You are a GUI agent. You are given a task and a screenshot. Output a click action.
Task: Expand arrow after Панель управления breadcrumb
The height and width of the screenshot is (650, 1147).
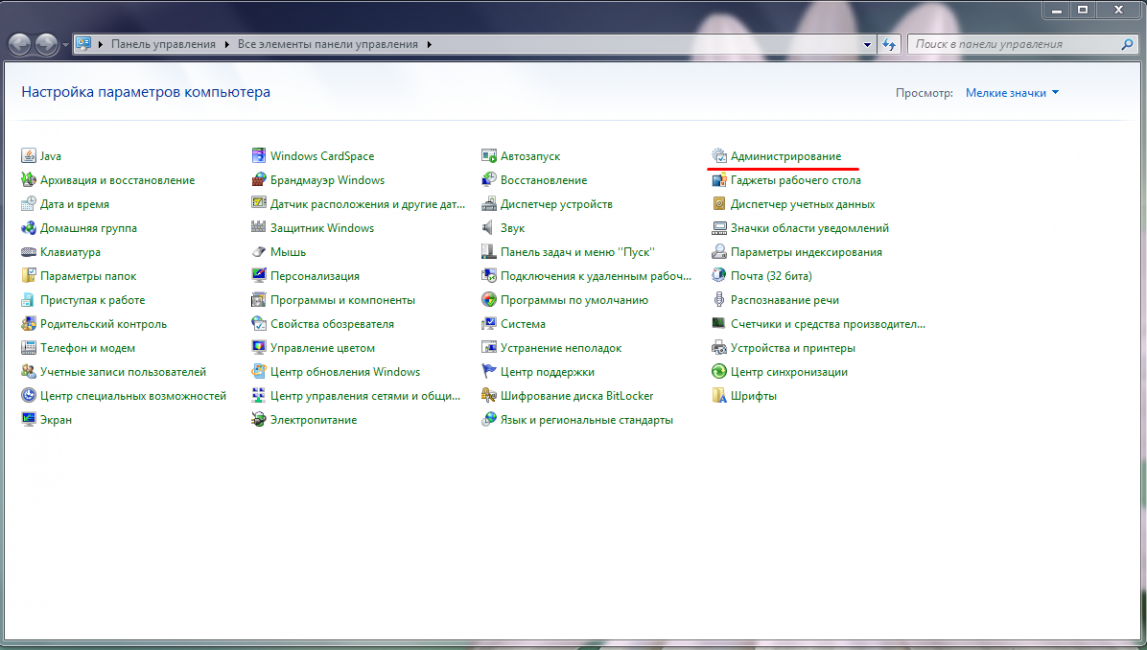click(x=227, y=45)
